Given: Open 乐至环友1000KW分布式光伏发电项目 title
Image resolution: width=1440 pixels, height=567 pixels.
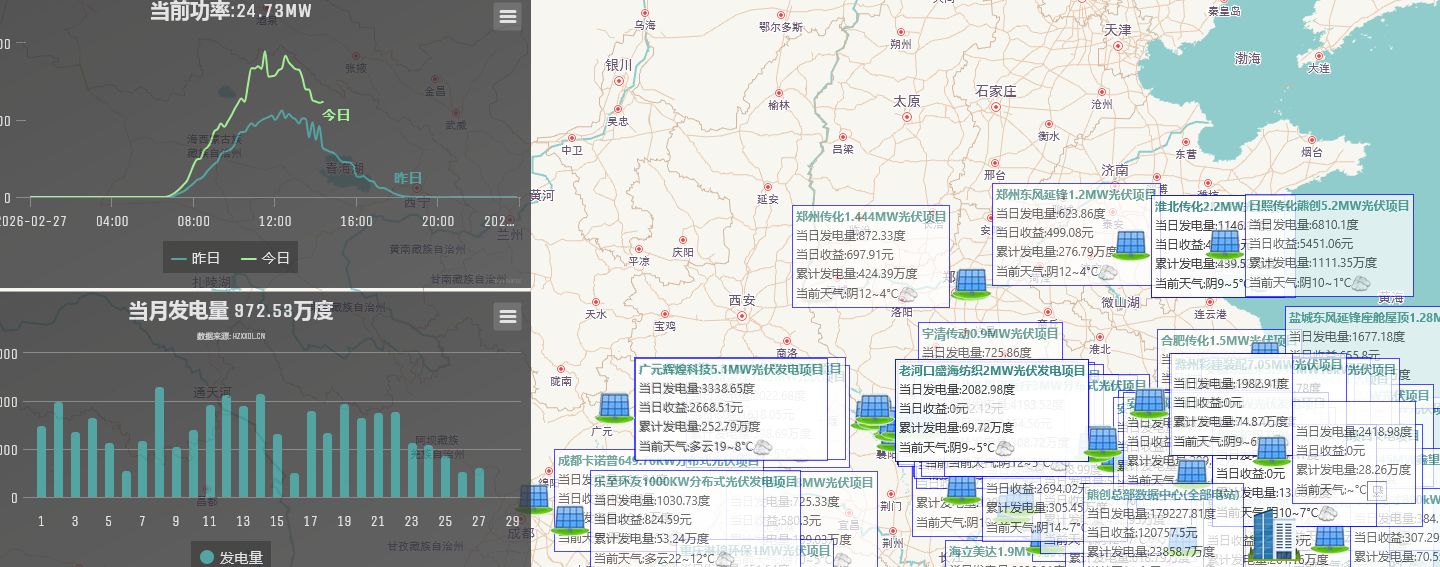Looking at the screenshot, I should click(695, 481).
